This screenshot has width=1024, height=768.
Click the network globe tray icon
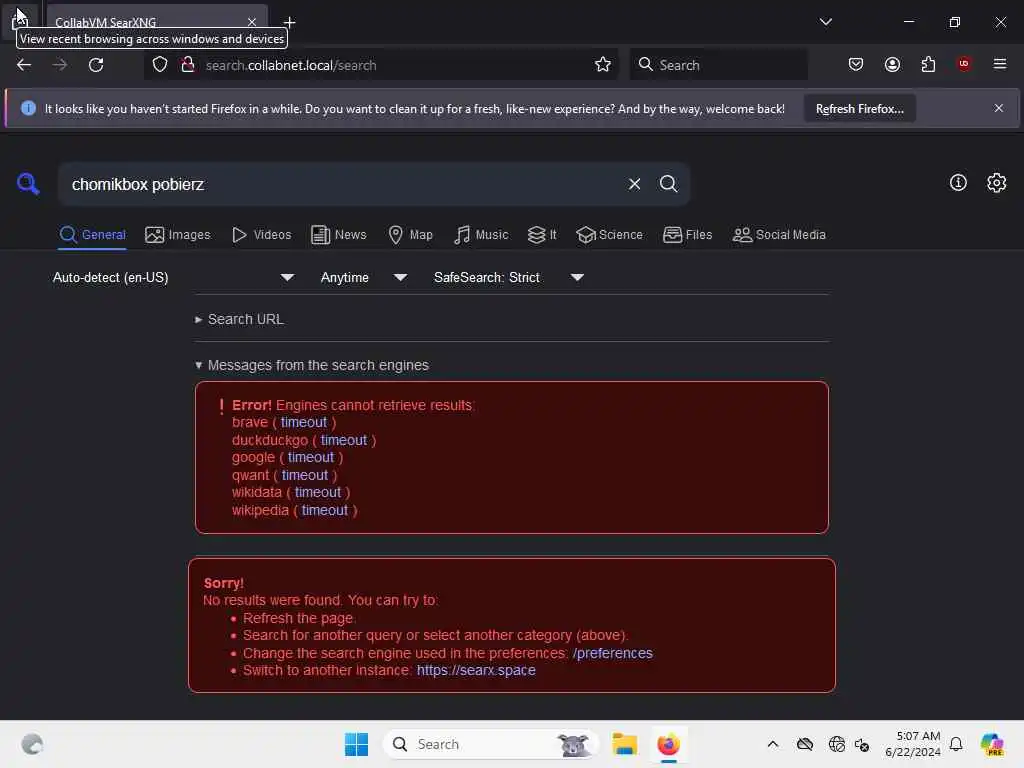pos(836,744)
